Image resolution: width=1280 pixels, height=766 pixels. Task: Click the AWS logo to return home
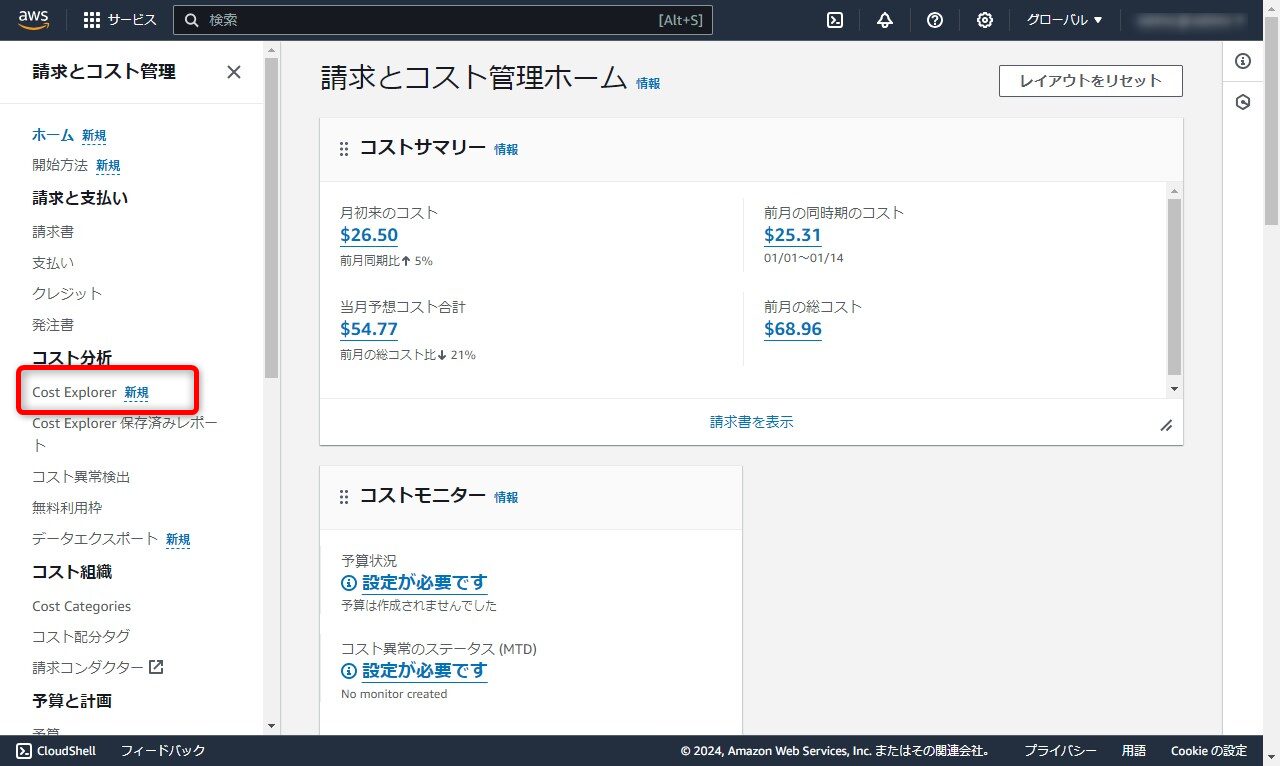click(x=33, y=18)
